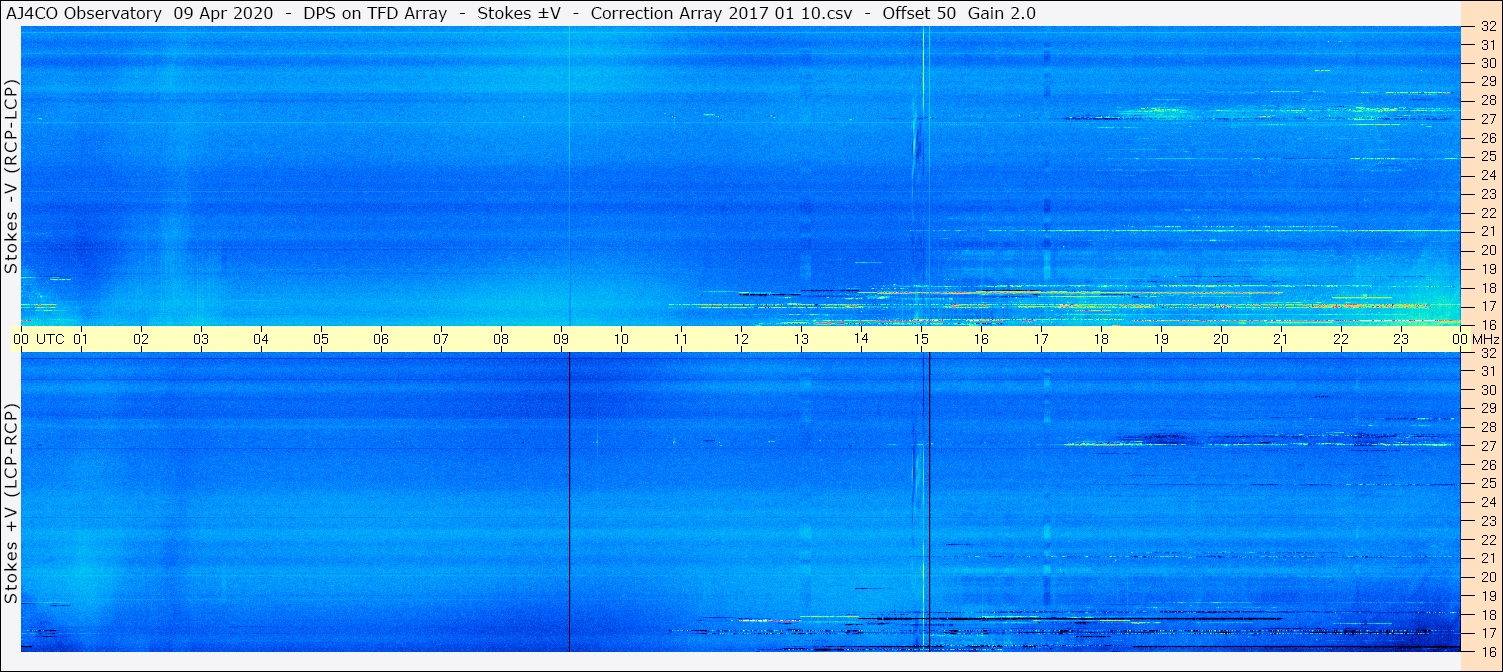
Task: Click the "MHz" unit label on the time axis
Action: 1485,339
